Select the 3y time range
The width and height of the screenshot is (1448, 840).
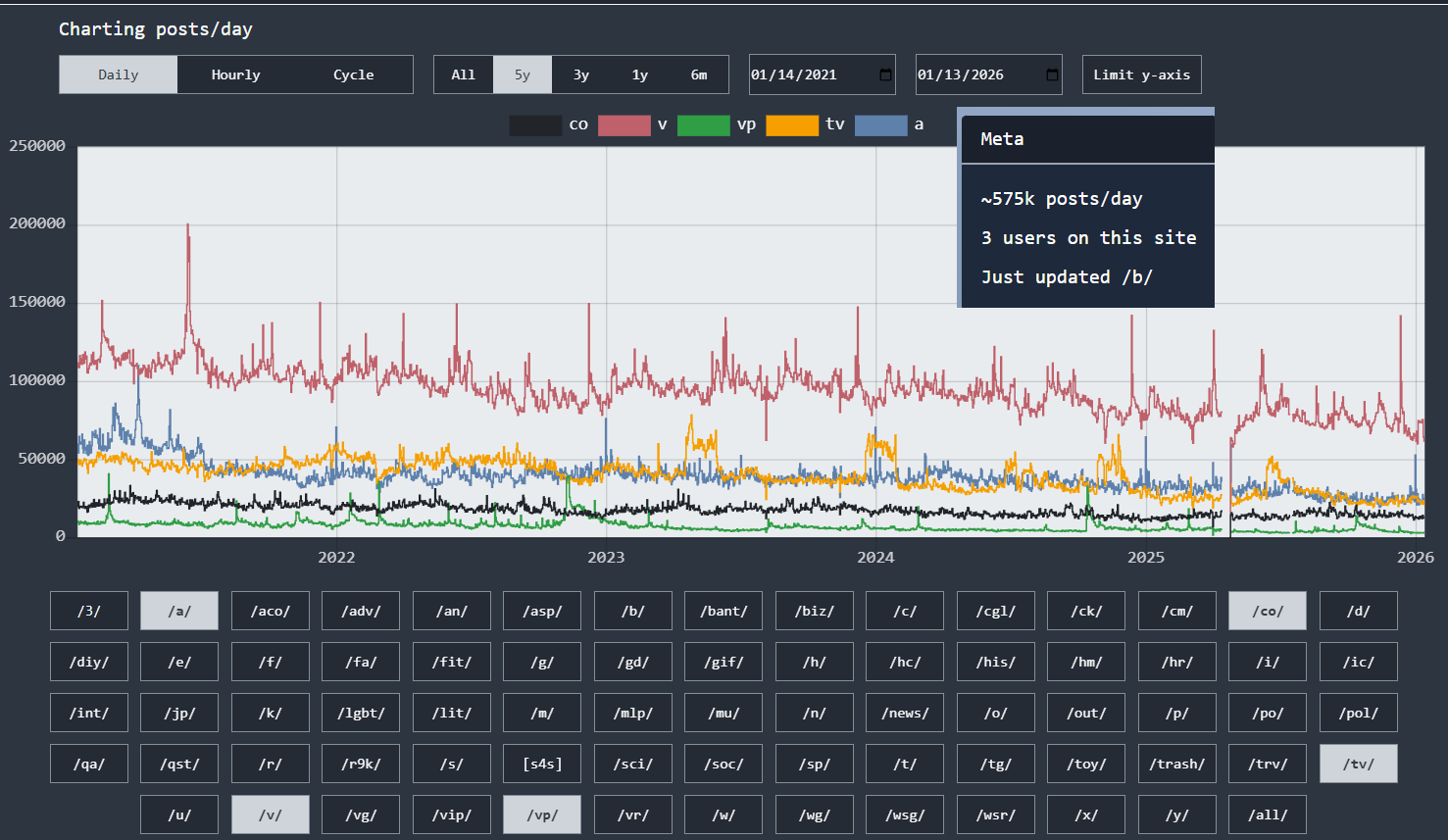pyautogui.click(x=581, y=74)
